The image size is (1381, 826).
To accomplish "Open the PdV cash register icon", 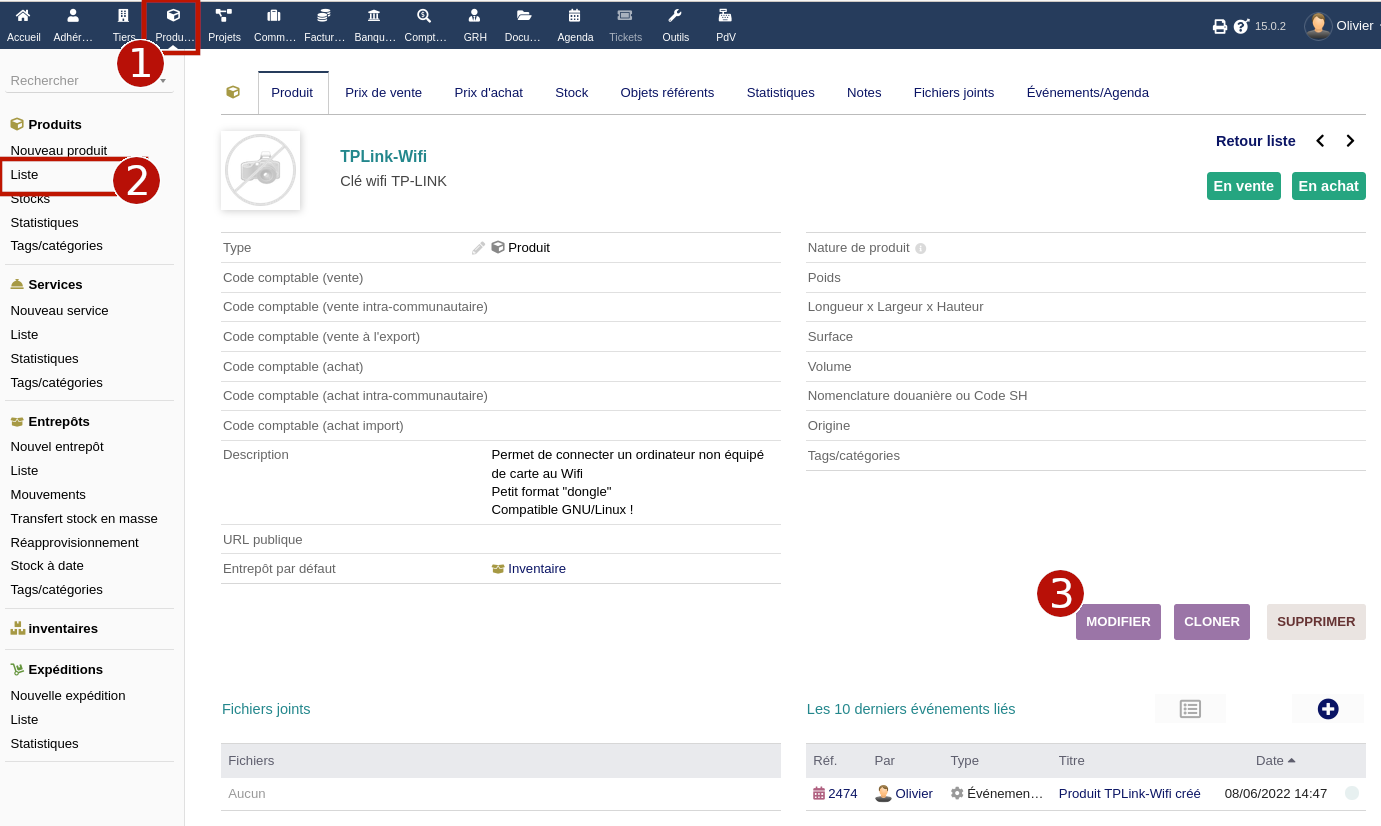I will tap(725, 16).
